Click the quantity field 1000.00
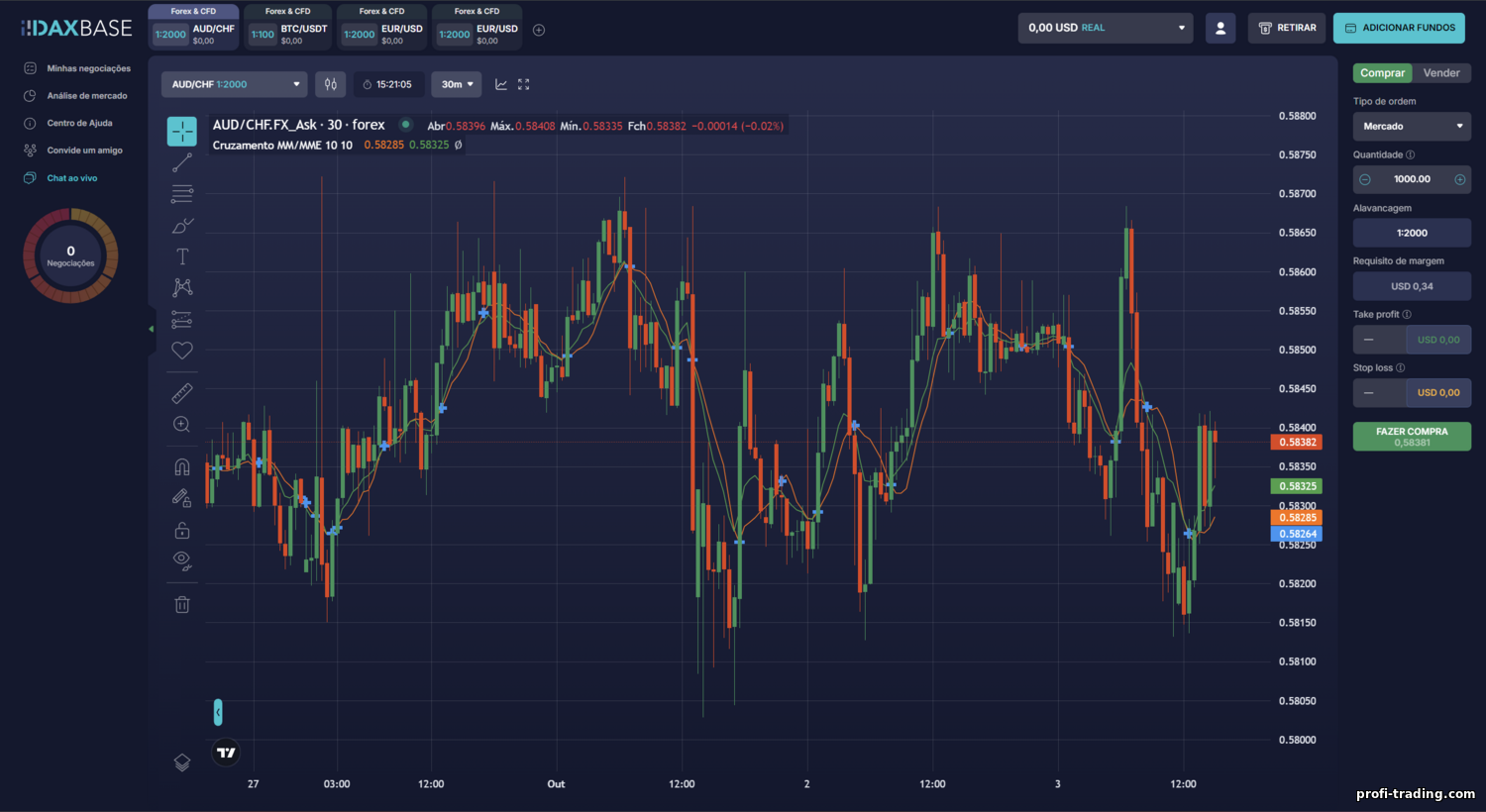This screenshot has height=812, width=1486. click(x=1412, y=179)
